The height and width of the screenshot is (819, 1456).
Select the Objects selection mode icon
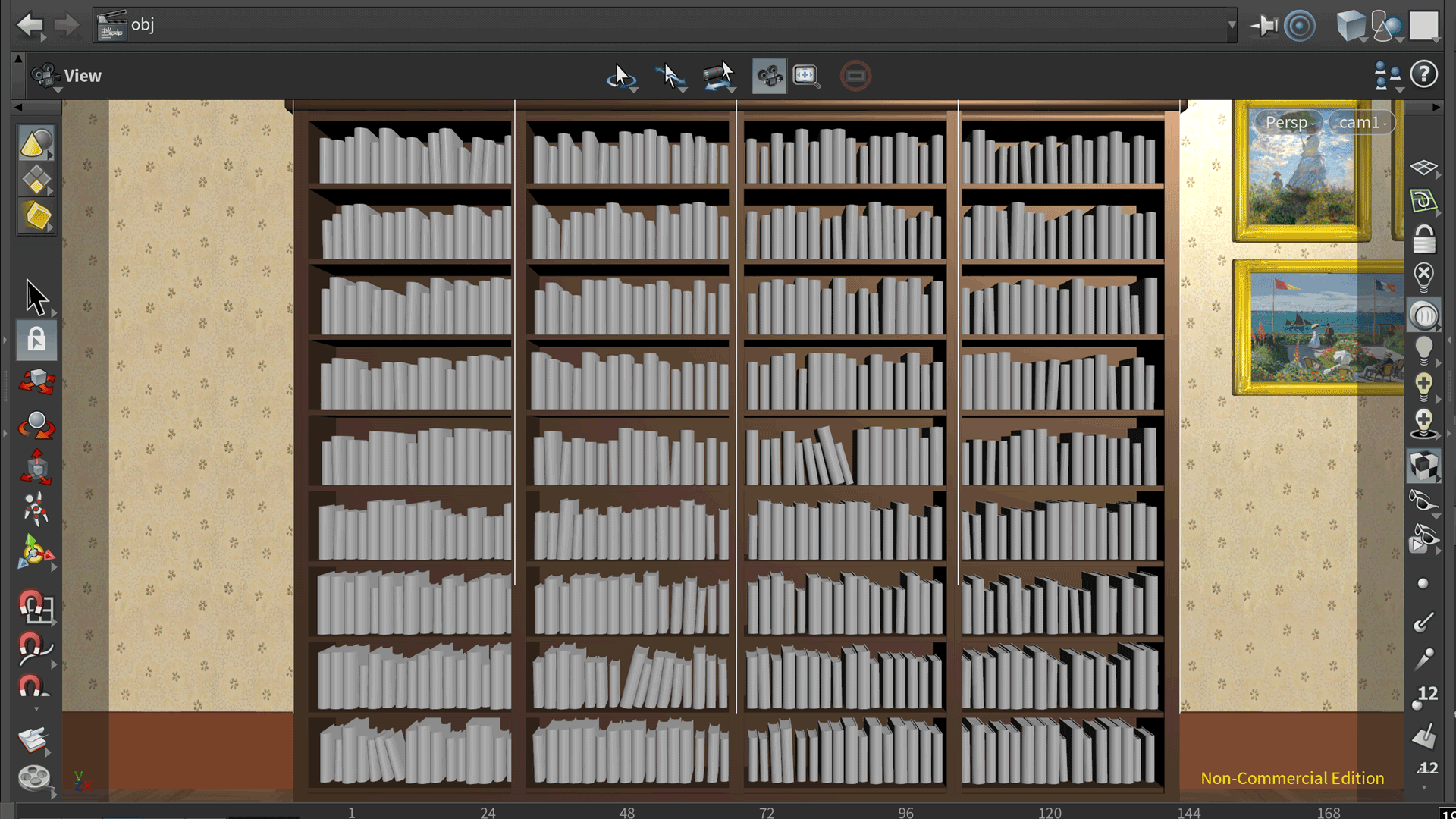(x=36, y=143)
